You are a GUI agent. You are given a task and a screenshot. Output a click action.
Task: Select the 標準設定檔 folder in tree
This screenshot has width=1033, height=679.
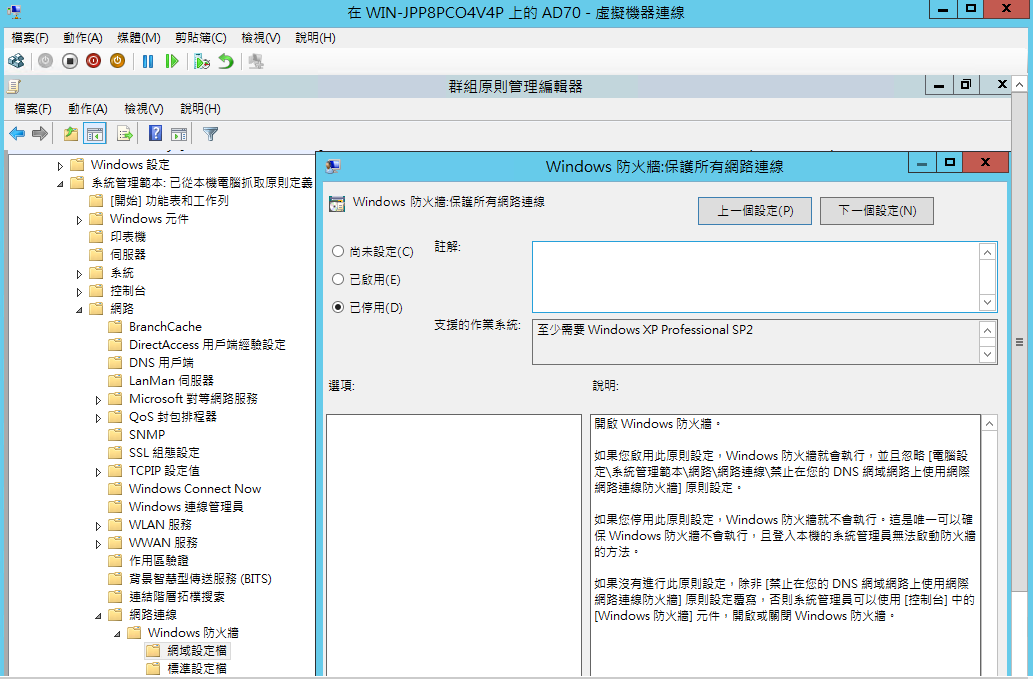[x=196, y=668]
